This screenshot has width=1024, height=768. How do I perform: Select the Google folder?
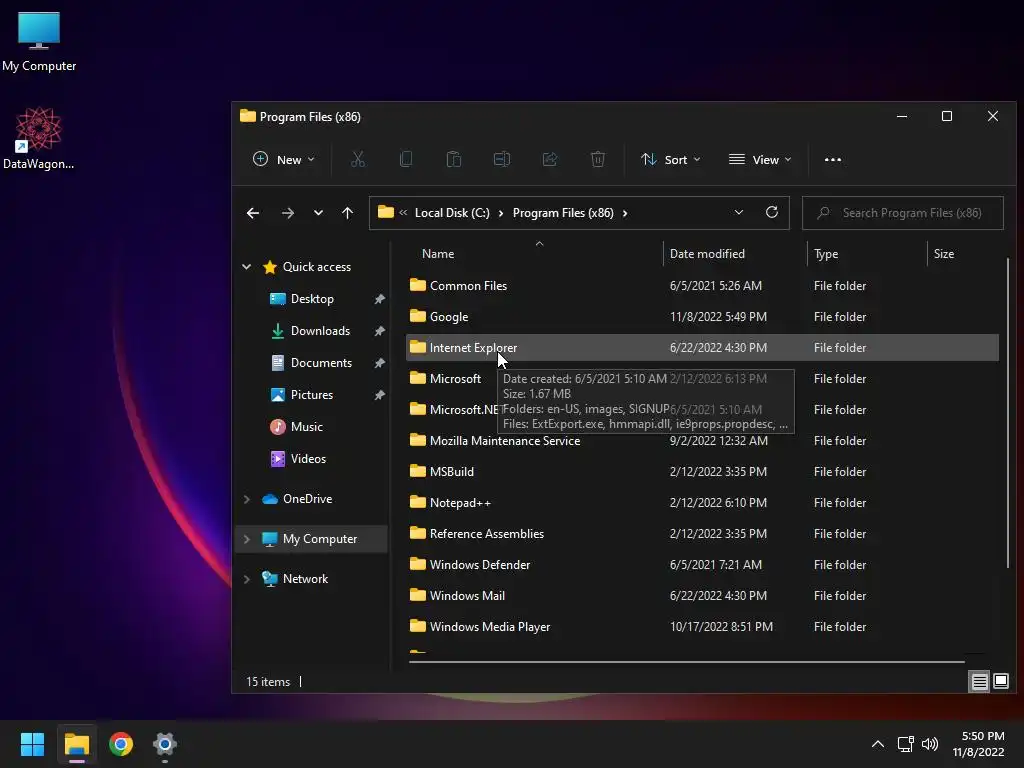pos(702,317)
